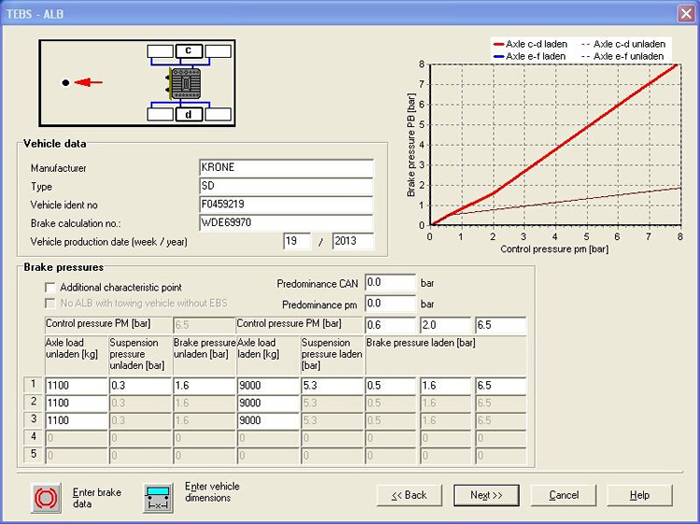Edit production year field 2013

tap(353, 241)
